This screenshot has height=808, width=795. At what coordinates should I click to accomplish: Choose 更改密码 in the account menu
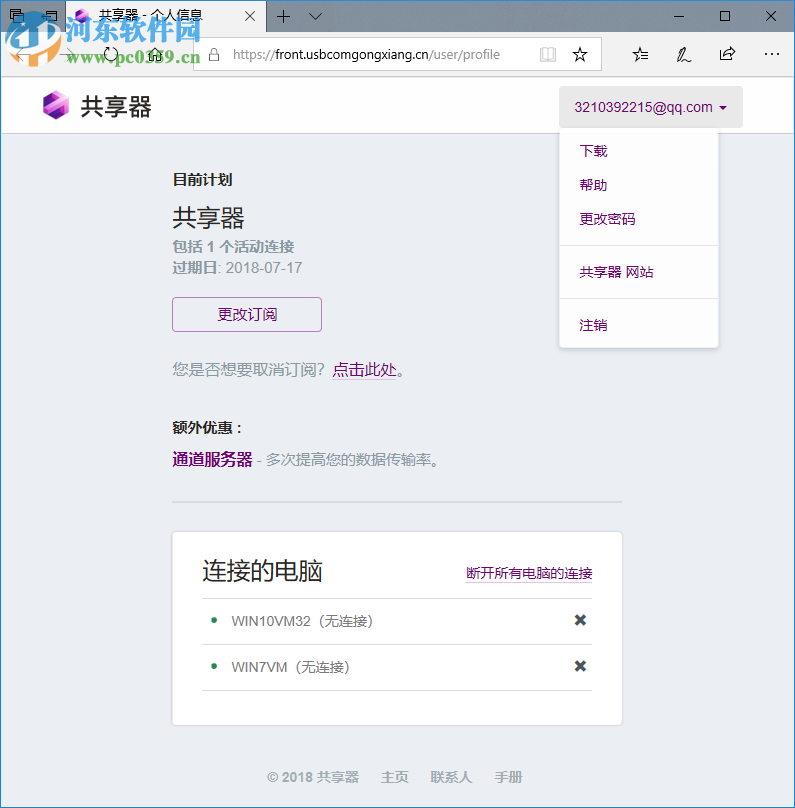click(607, 219)
